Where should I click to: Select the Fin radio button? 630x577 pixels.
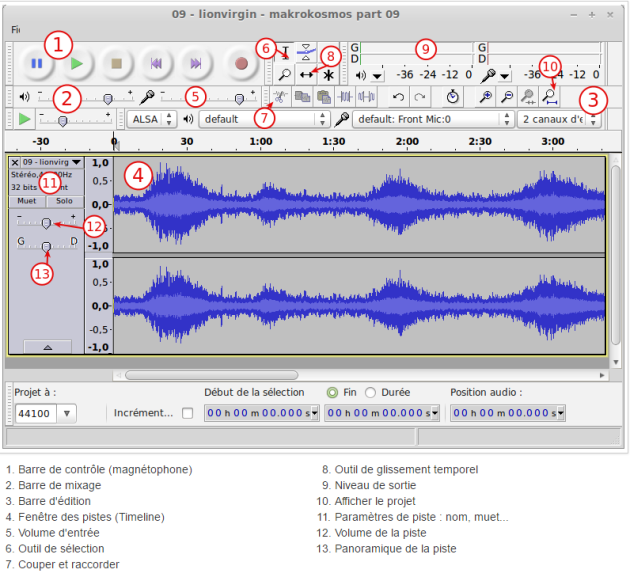(333, 392)
